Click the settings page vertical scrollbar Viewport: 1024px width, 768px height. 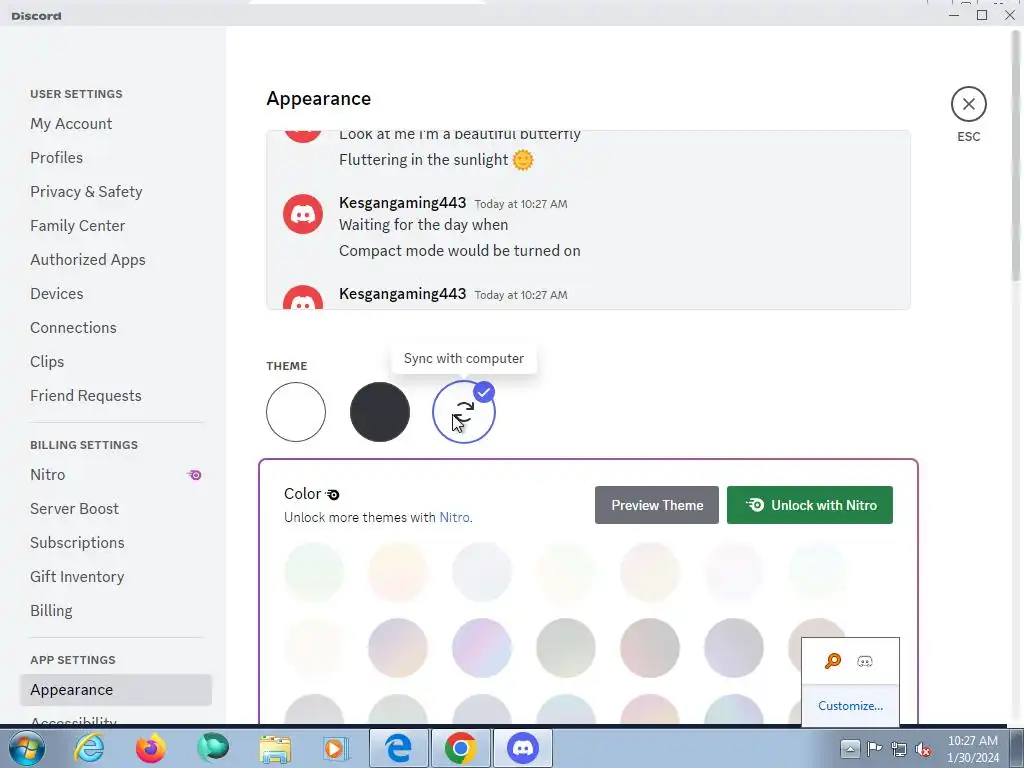point(1016,155)
